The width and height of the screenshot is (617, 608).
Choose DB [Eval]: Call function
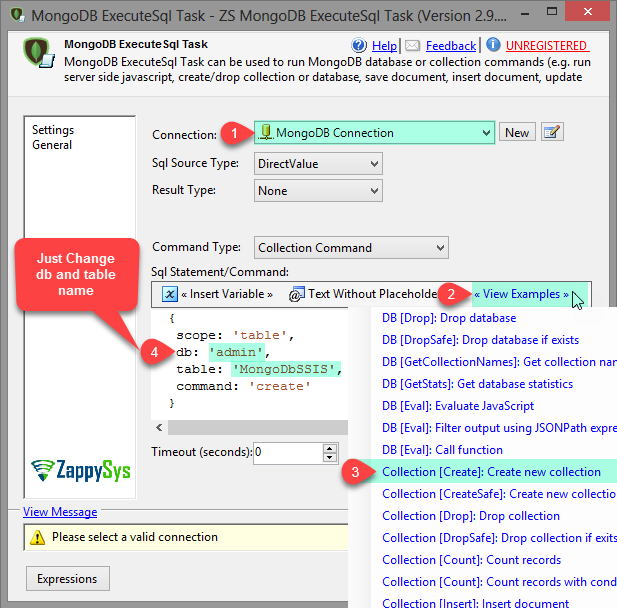[442, 450]
